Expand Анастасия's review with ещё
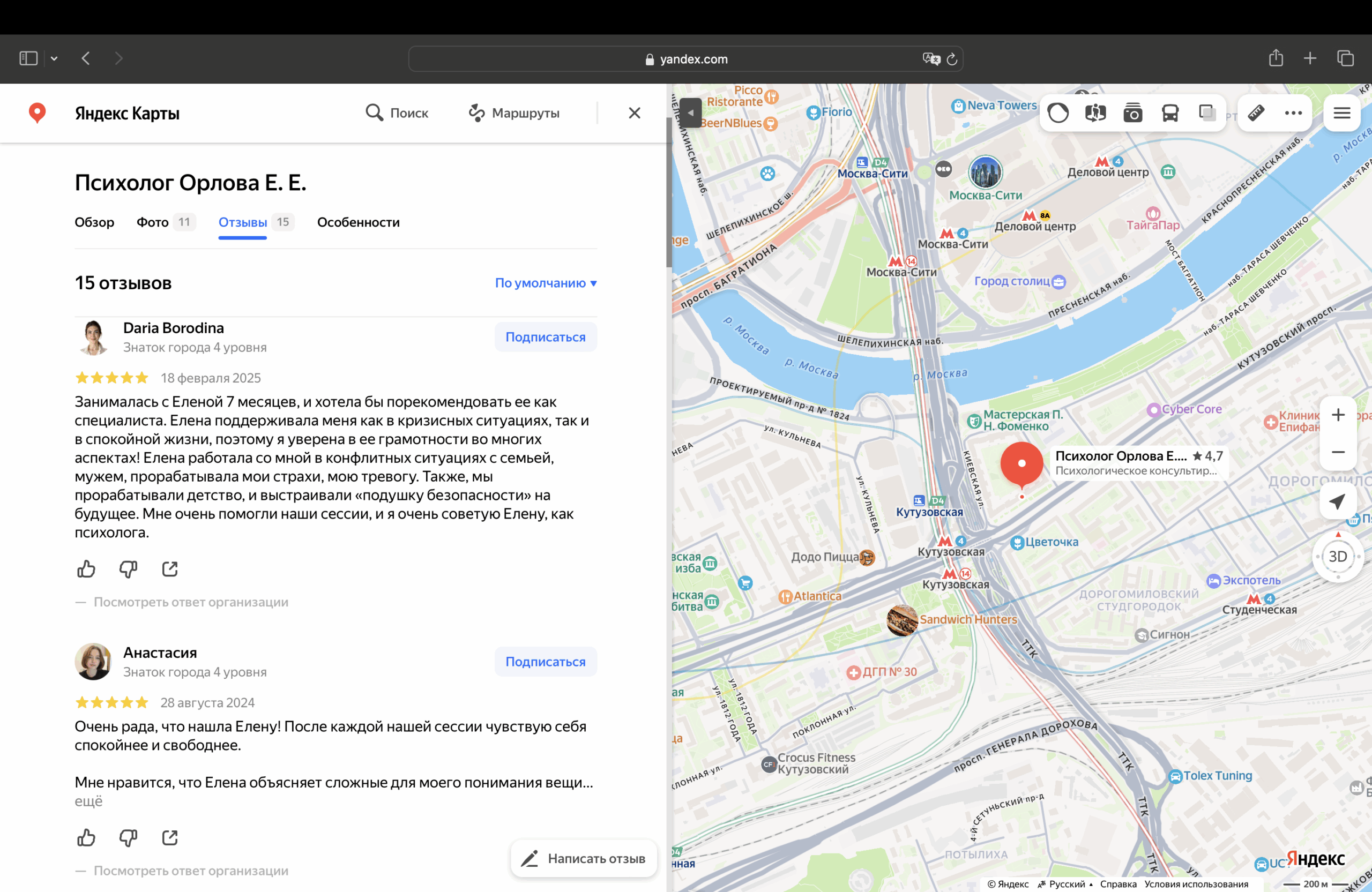 88,801
